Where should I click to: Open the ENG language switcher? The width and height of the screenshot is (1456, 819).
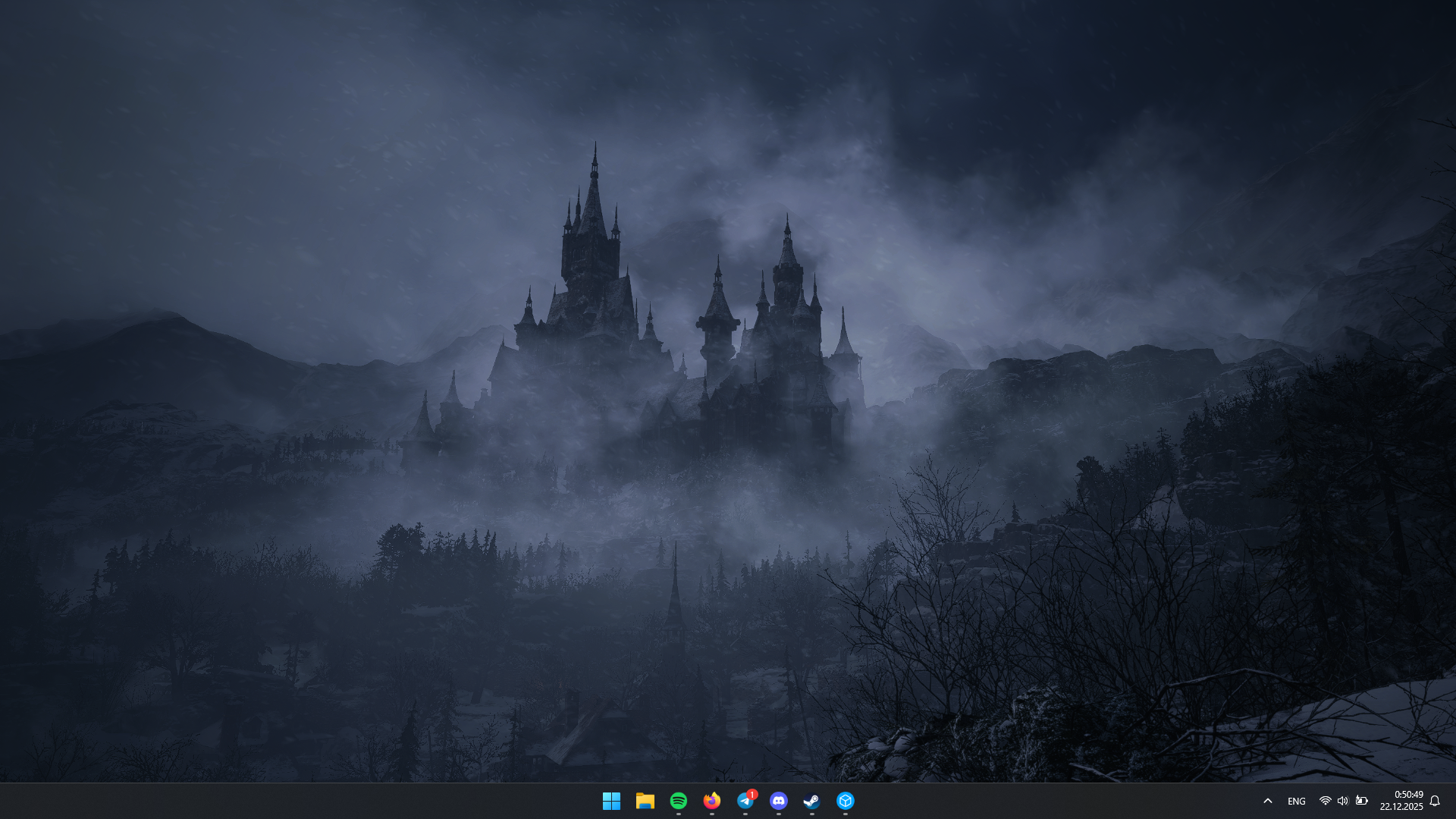tap(1296, 802)
